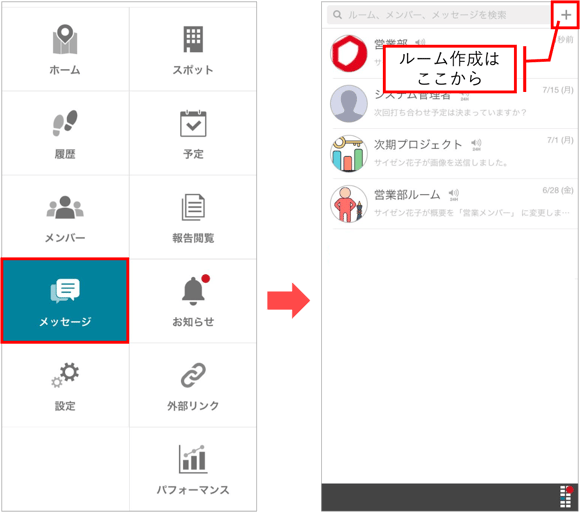Toggle mute speaker icon on 次期プロジェクト

click(476, 144)
